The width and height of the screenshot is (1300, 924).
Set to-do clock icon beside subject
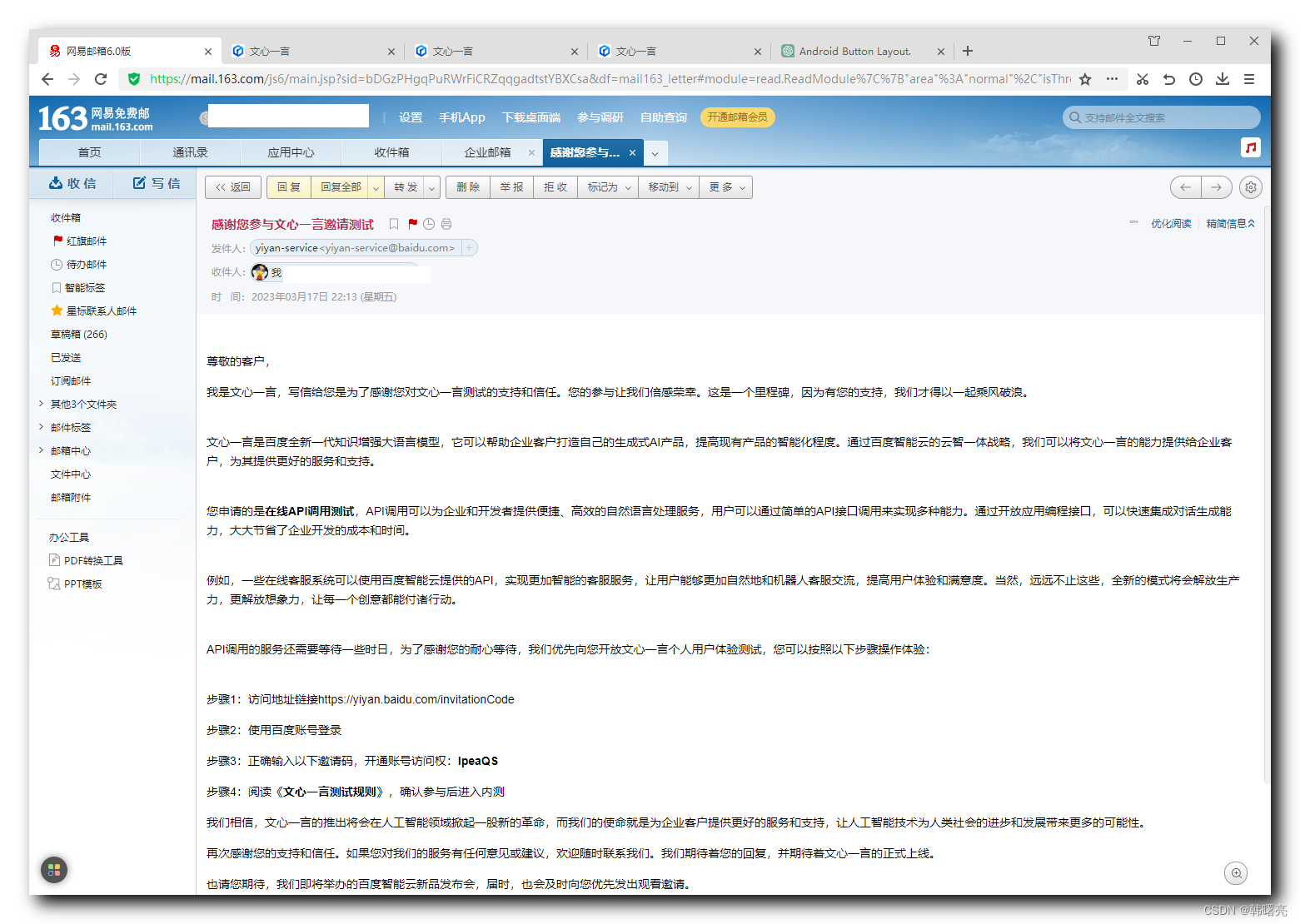429,224
